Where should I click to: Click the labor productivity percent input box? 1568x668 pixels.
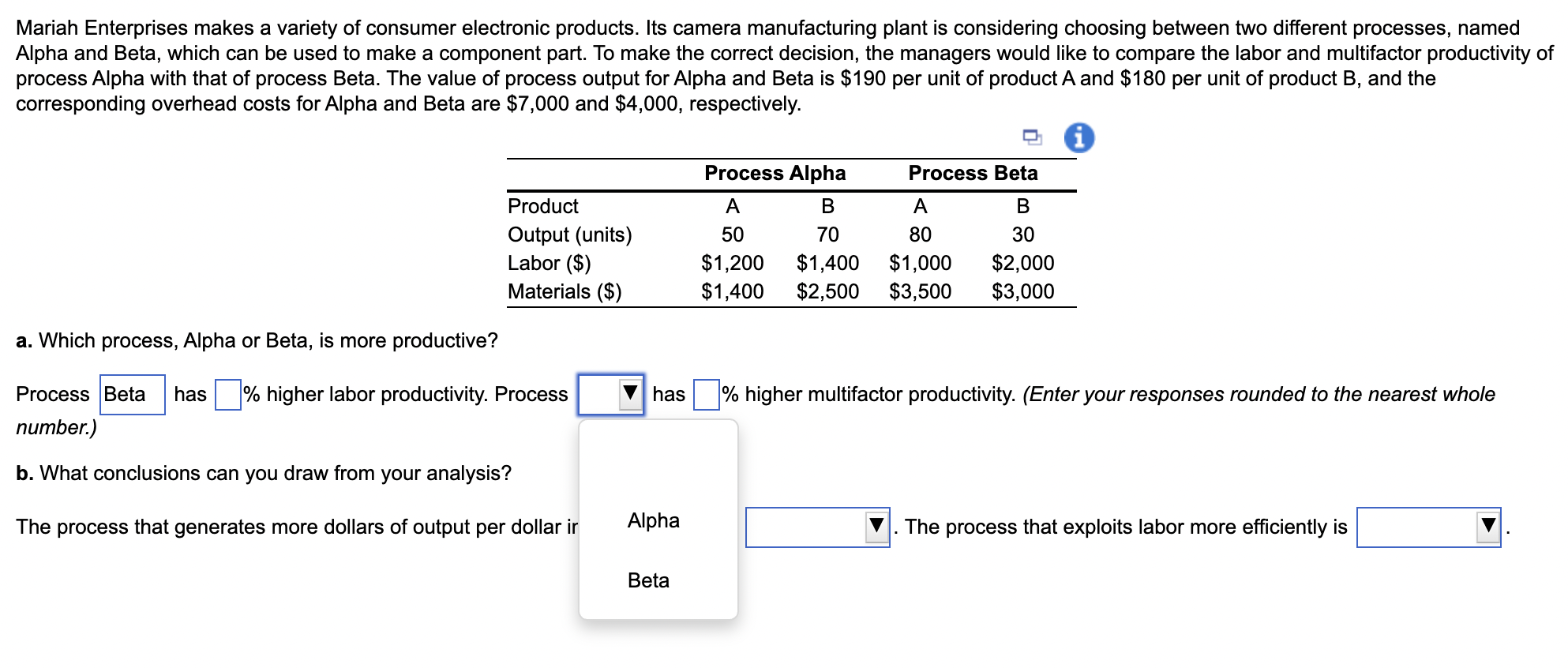tap(227, 395)
